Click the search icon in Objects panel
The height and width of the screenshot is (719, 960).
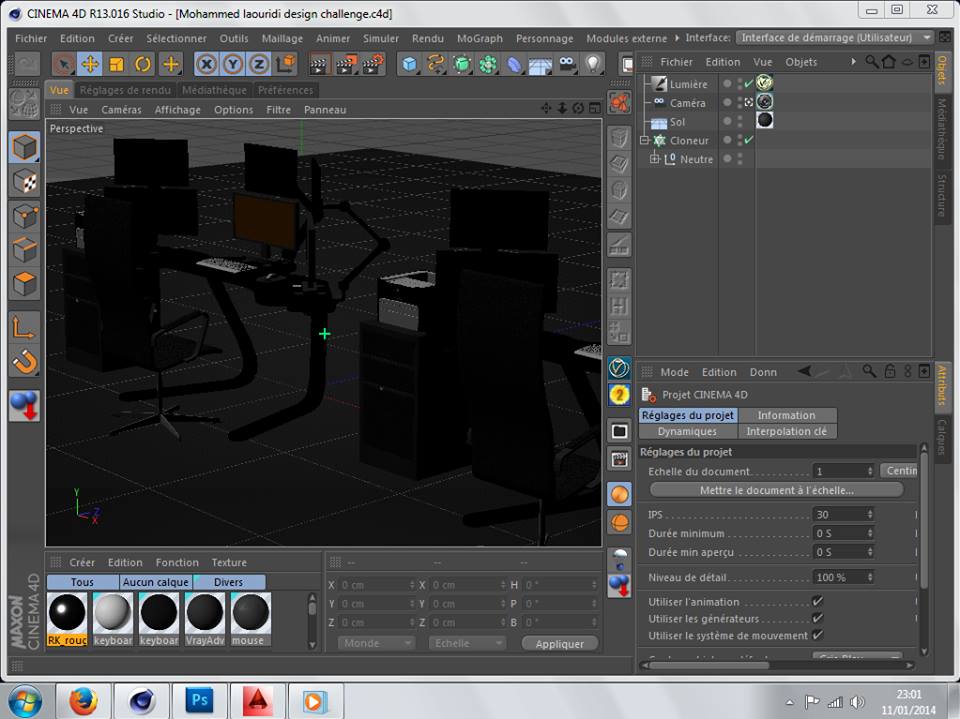coord(872,62)
